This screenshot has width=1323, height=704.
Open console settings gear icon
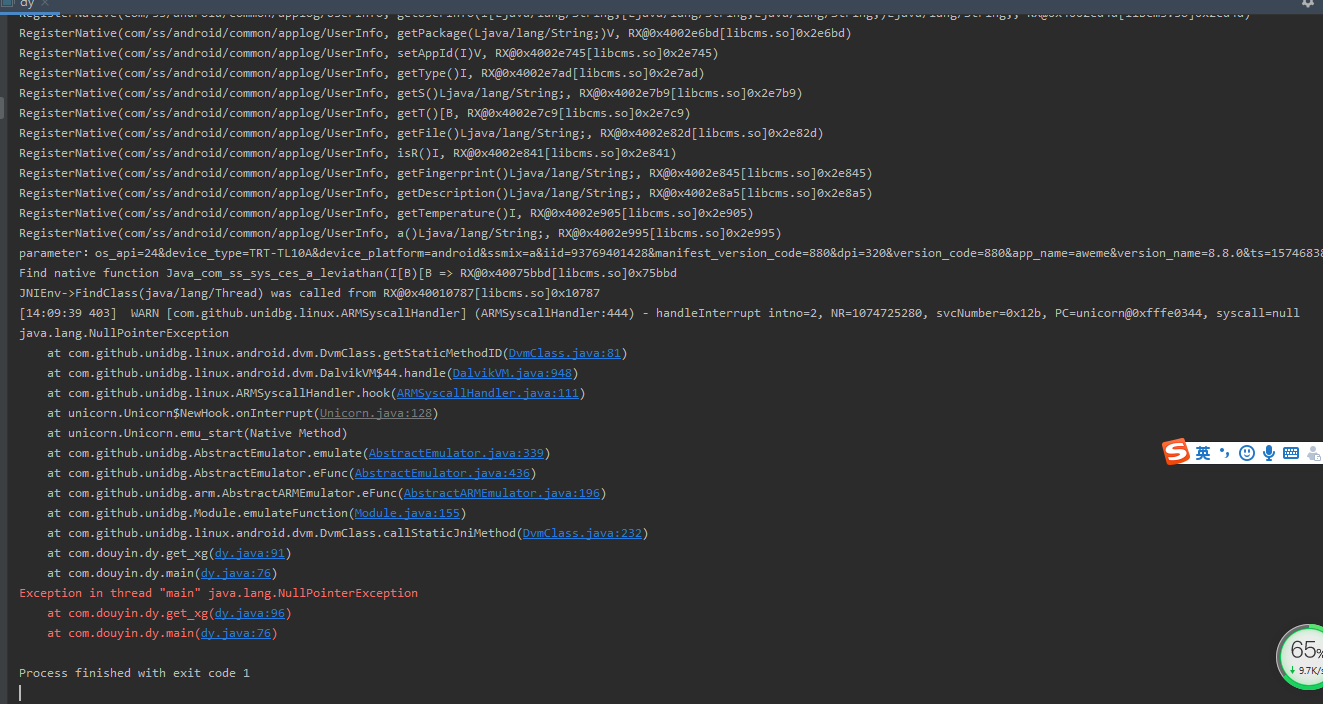(1308, 4)
